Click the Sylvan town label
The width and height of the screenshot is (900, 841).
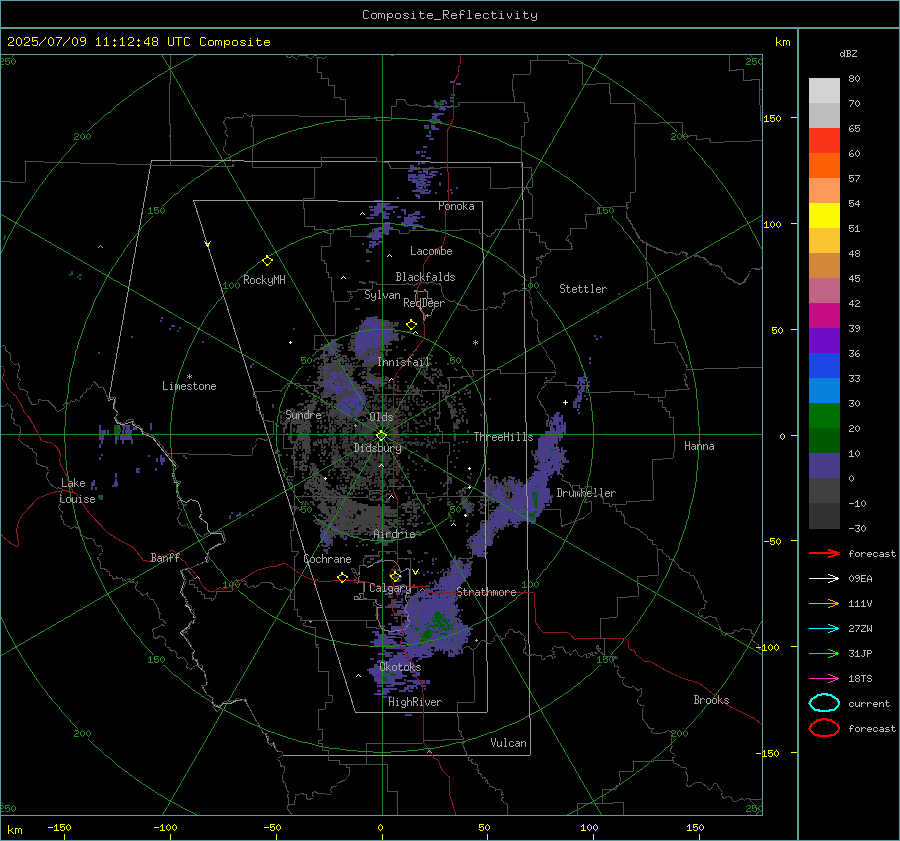(x=382, y=295)
